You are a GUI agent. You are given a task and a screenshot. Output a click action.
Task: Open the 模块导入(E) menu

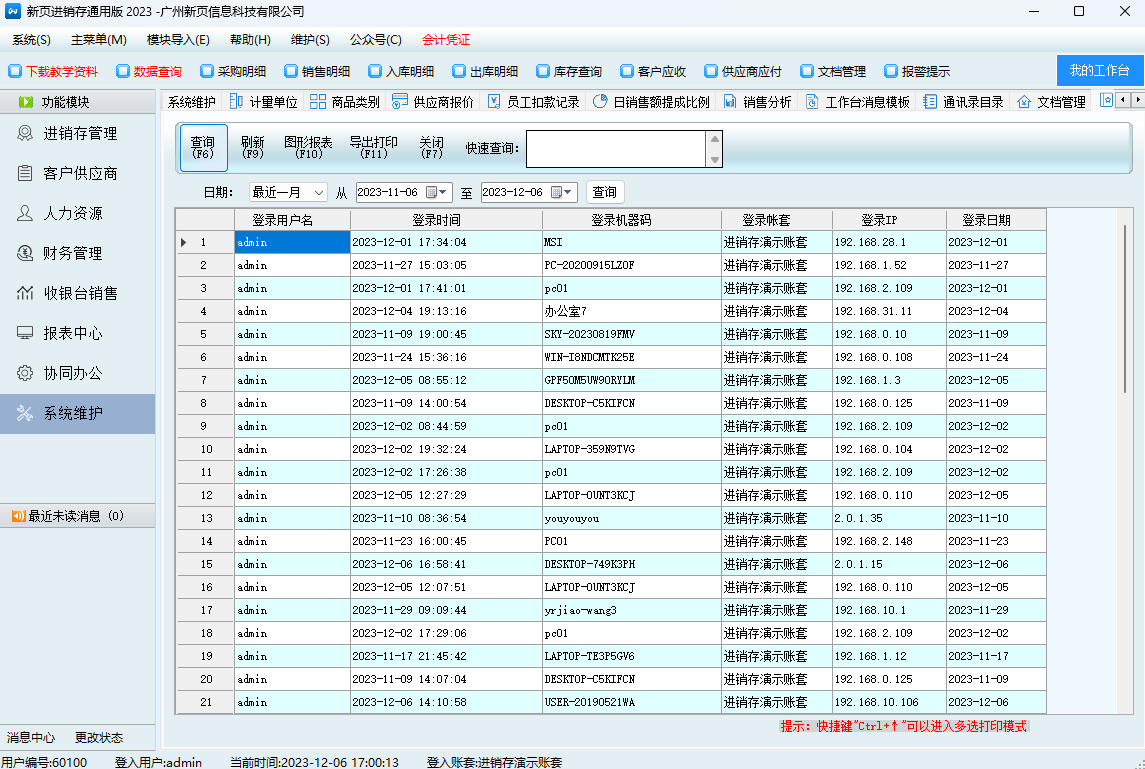coord(178,39)
